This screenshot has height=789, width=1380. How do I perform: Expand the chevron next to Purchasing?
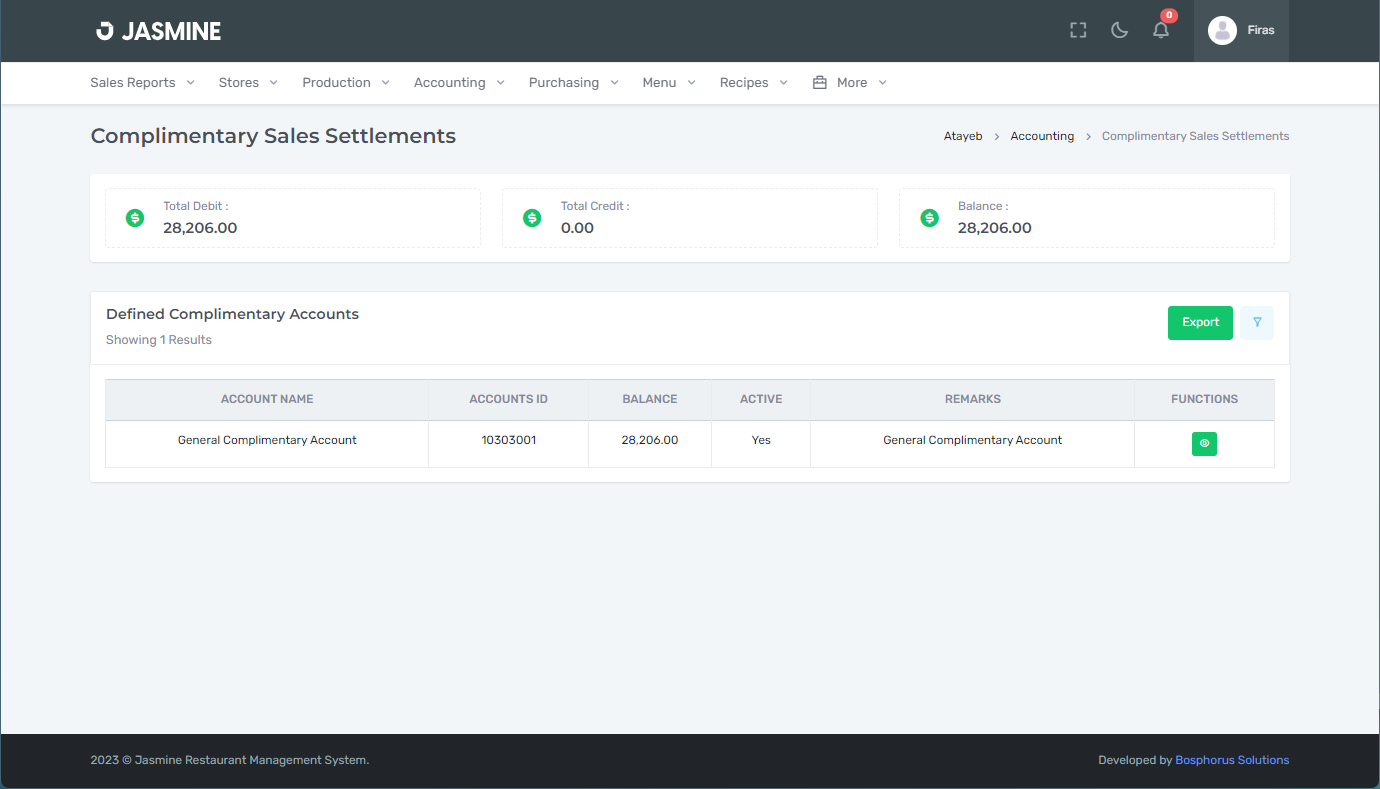pyautogui.click(x=614, y=83)
